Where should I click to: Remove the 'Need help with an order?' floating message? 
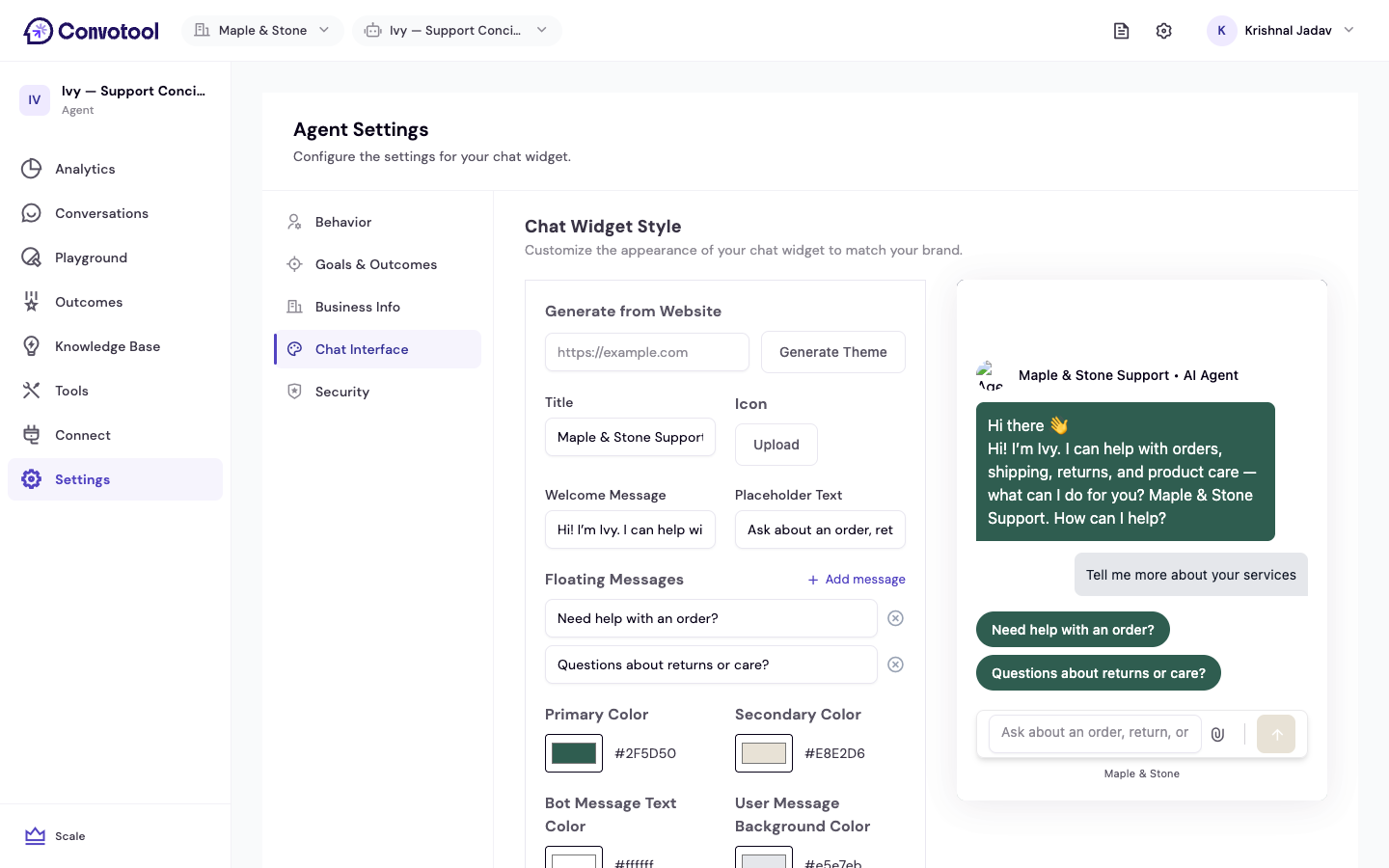coord(895,618)
